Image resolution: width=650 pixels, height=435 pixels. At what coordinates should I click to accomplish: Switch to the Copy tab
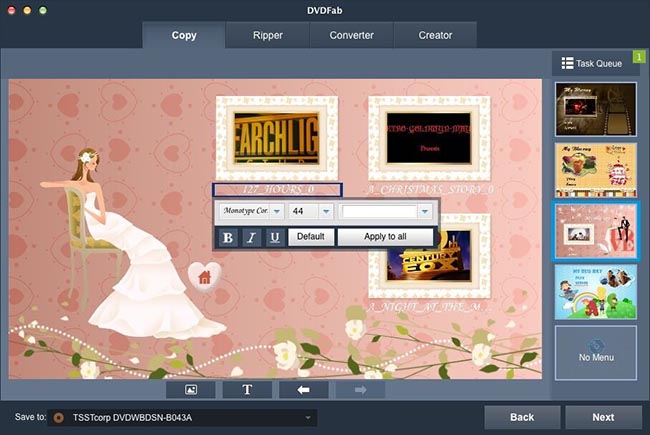(x=184, y=35)
